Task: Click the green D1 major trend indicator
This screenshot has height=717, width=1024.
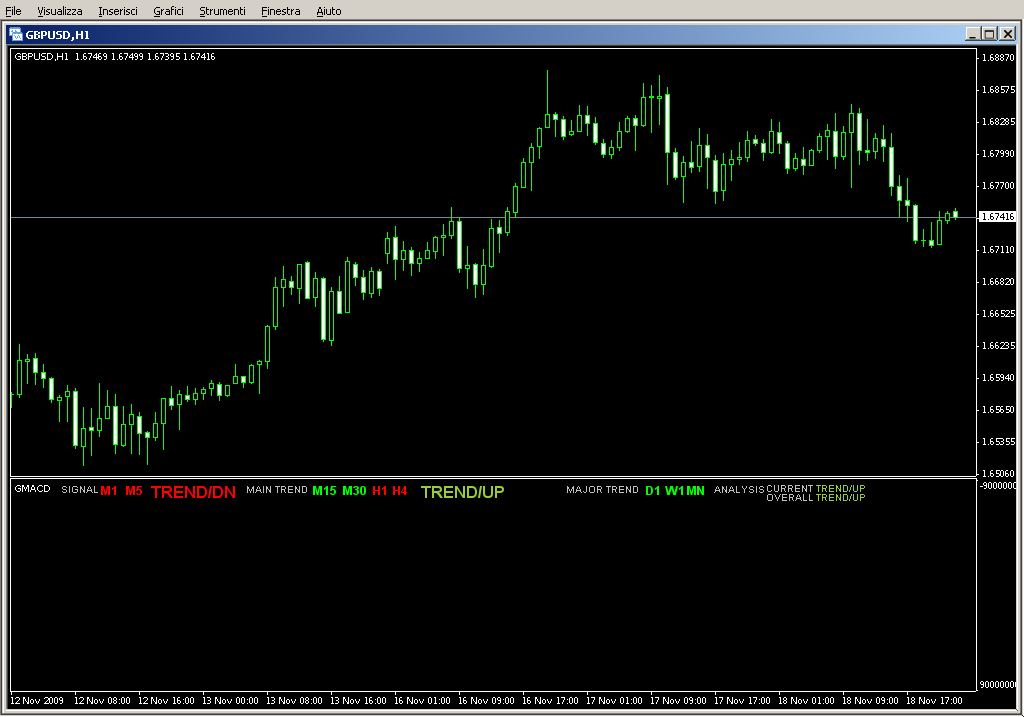Action: (x=653, y=490)
